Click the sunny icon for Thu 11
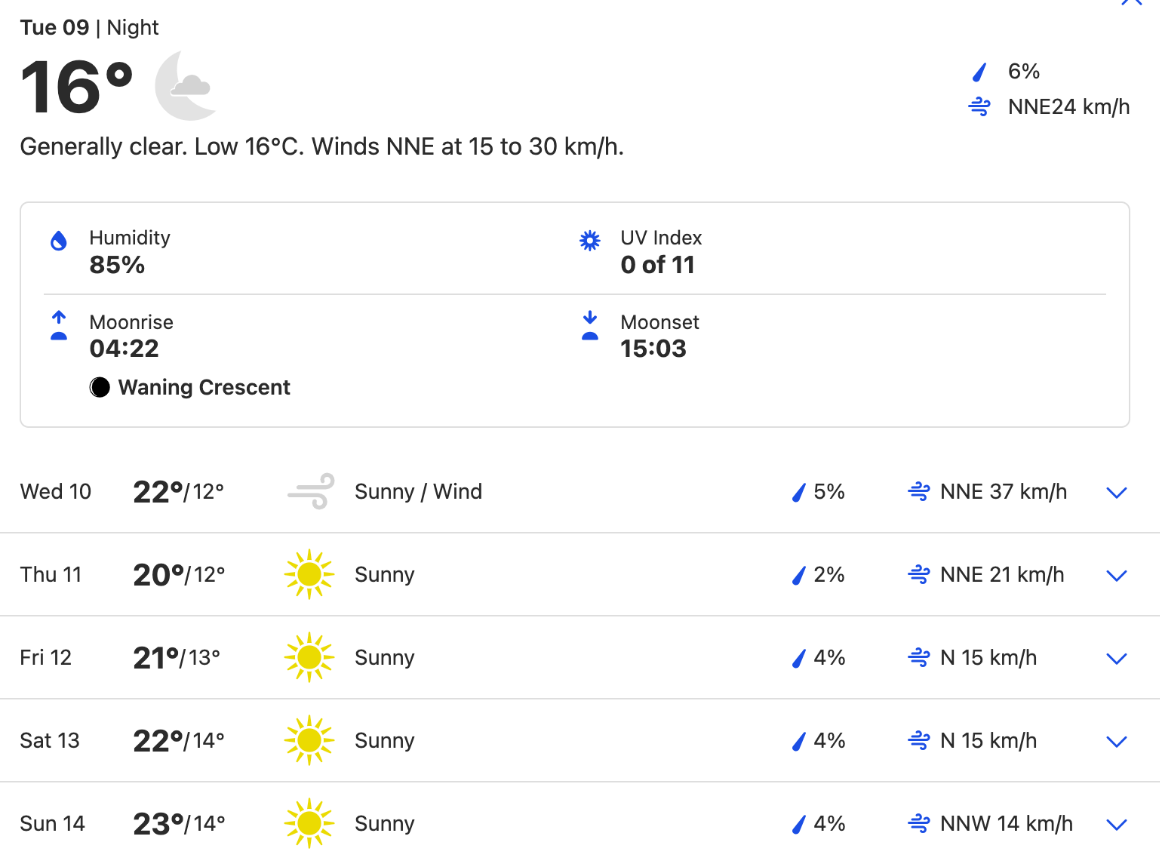The height and width of the screenshot is (861, 1160). tap(309, 574)
